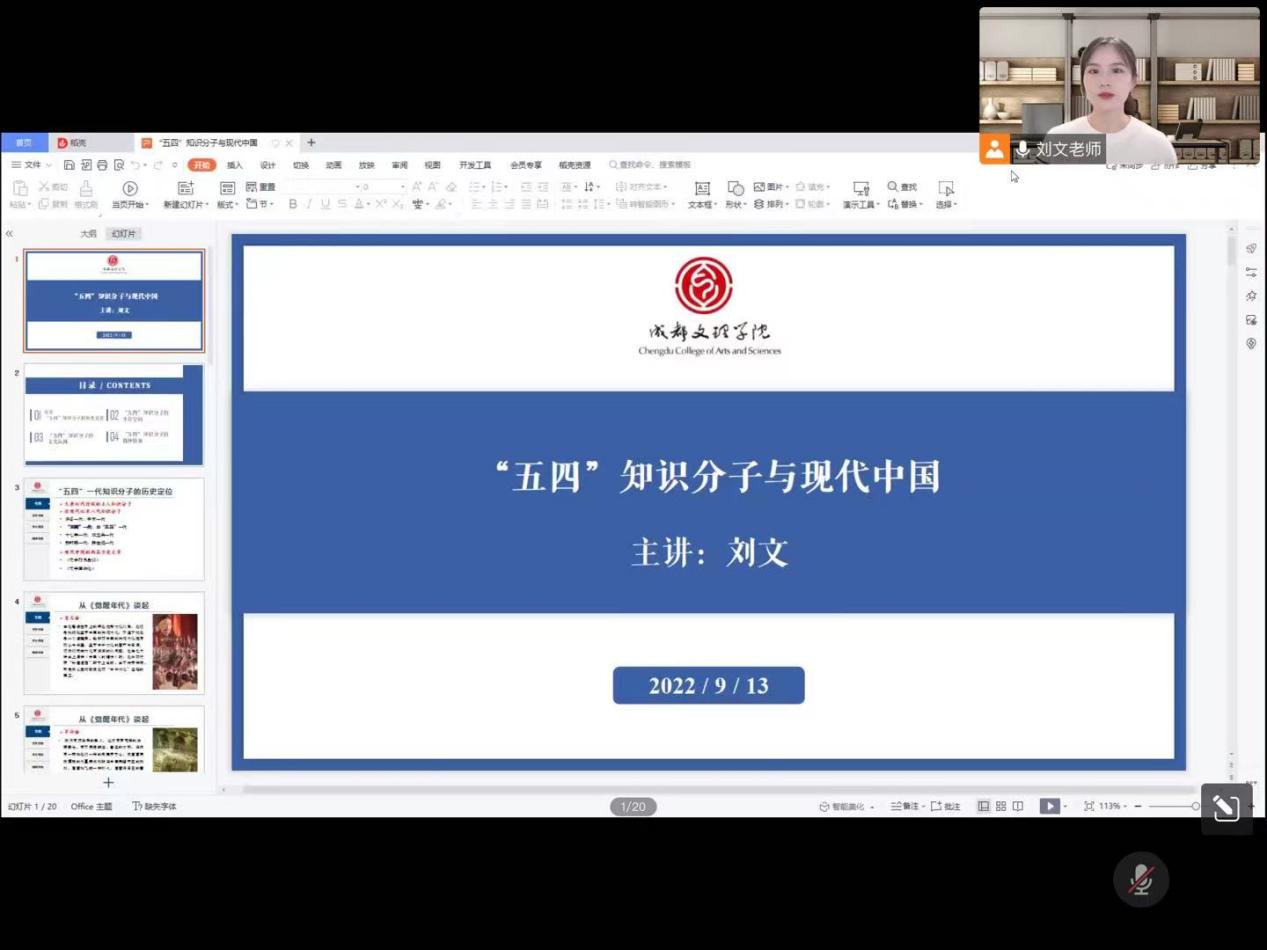Open the Shapes (形状) tool
This screenshot has height=950, width=1267.
click(735, 188)
